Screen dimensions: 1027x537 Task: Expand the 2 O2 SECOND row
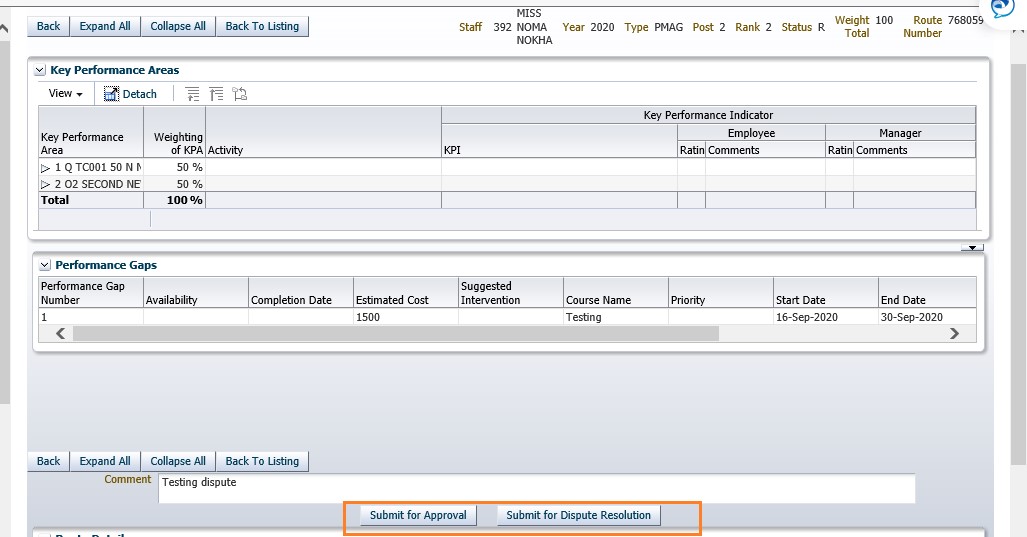(x=46, y=185)
